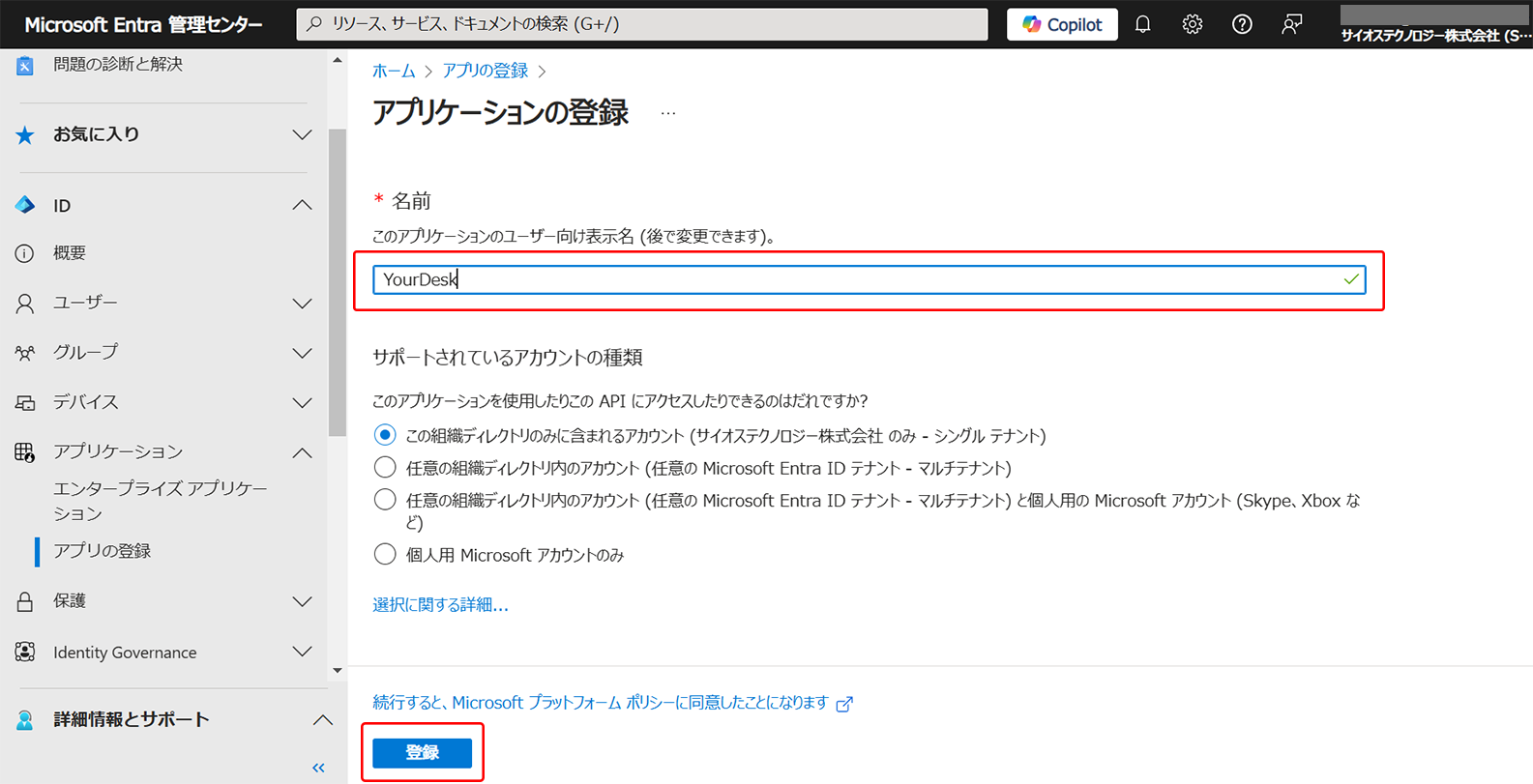This screenshot has height=784, width=1533.
Task: Click the 詳細情報とサポート person icon
Action: 25,719
